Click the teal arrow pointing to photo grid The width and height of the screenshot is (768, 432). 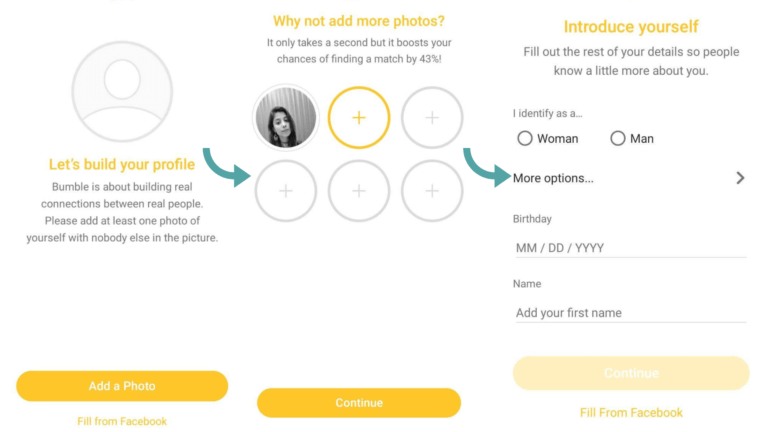coord(226,167)
